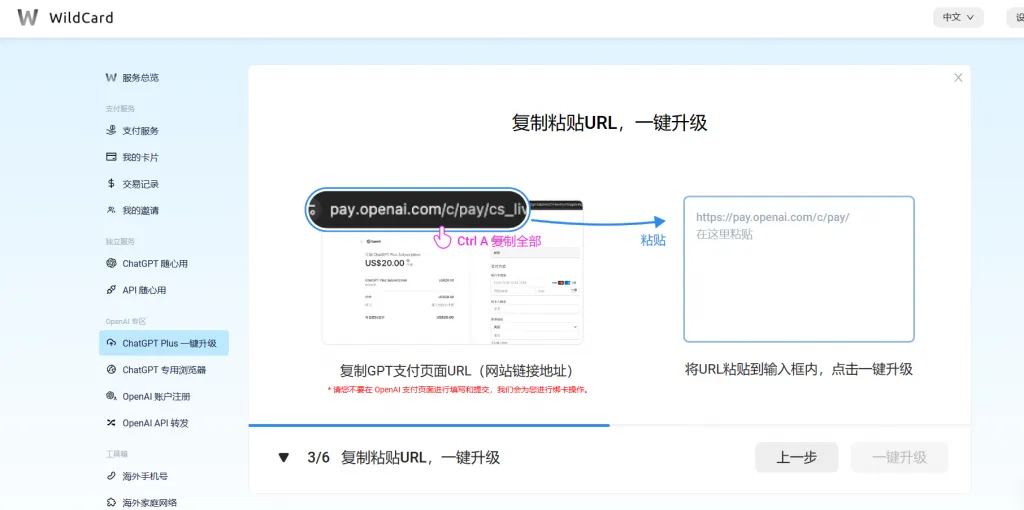Click the partially visible top-right button
Image resolution: width=1024 pixels, height=510 pixels.
coord(1016,18)
